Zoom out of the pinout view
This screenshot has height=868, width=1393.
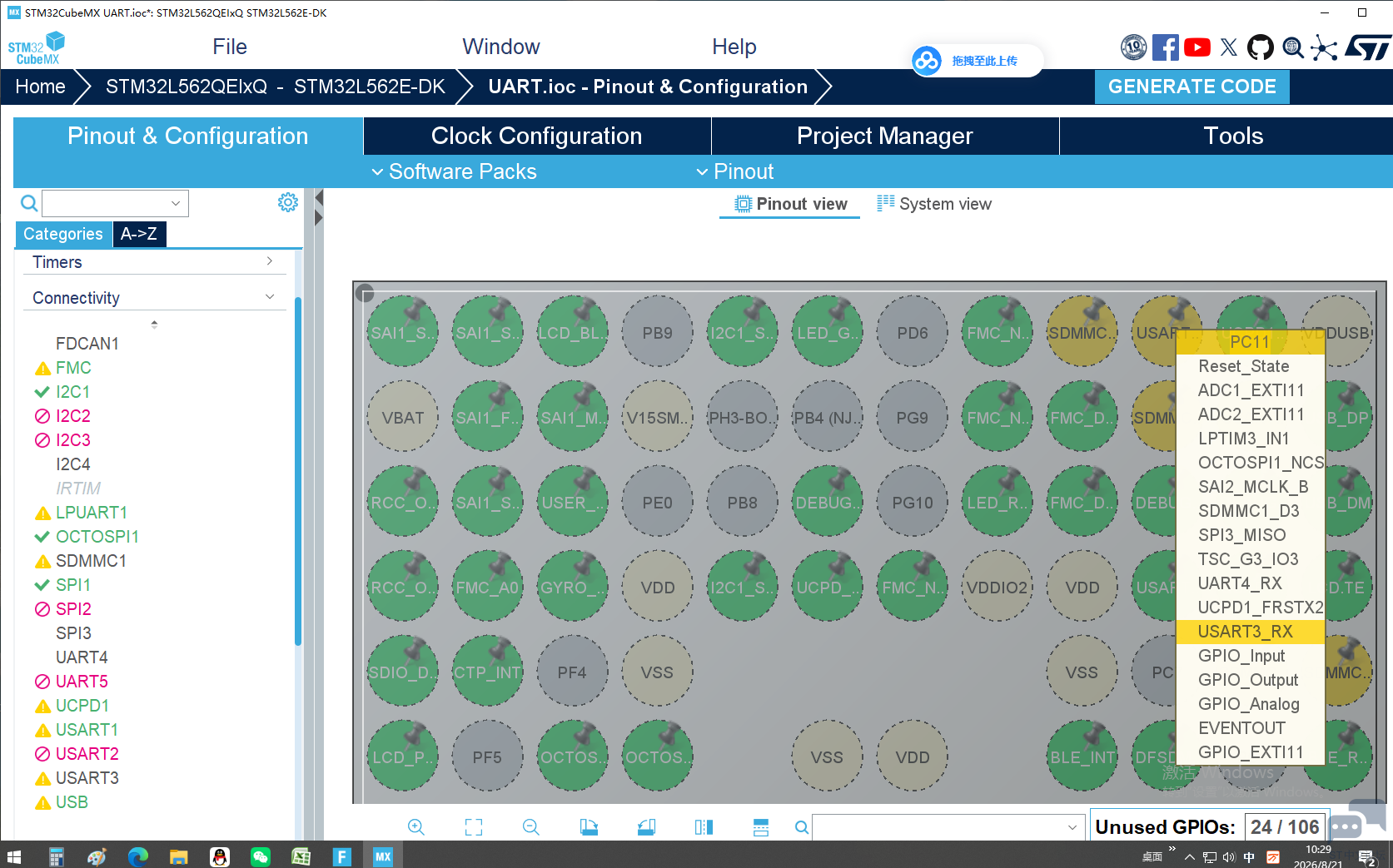click(531, 826)
